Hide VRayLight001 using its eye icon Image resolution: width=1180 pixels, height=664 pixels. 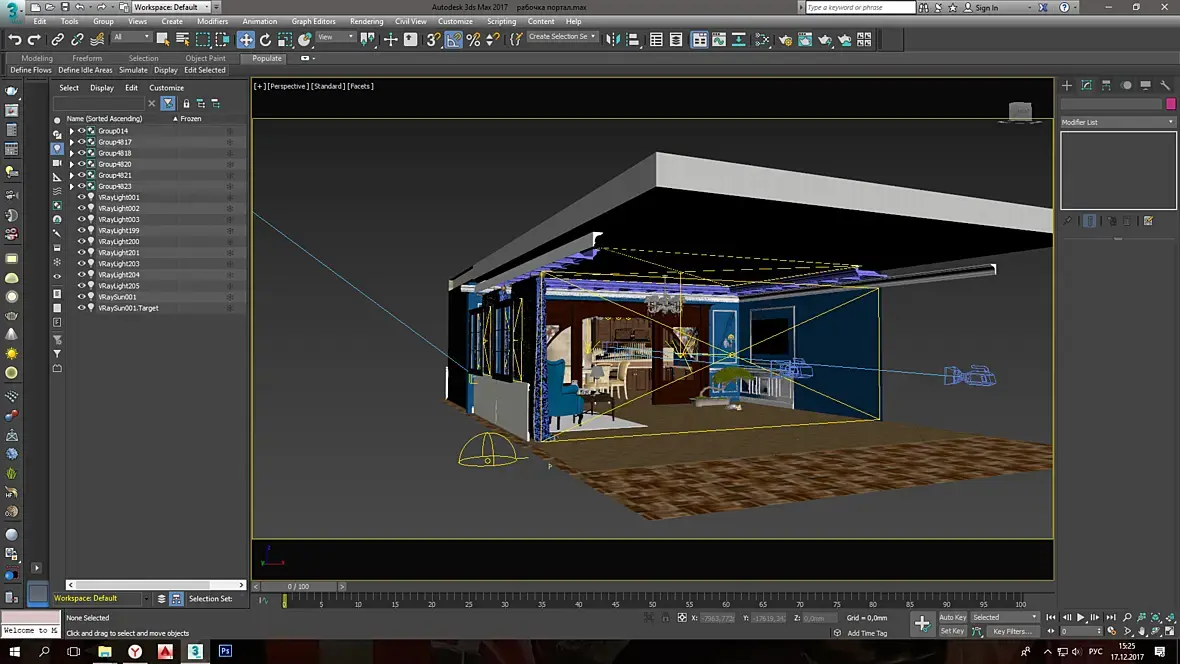[81, 198]
